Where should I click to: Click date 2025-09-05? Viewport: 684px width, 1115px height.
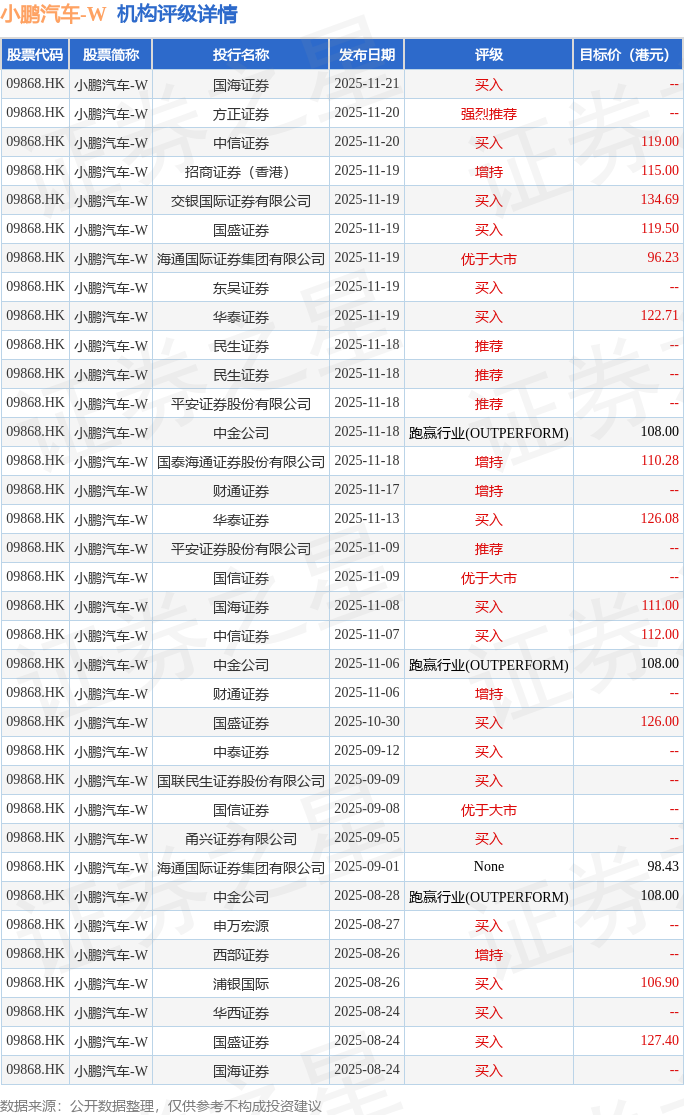pos(367,838)
